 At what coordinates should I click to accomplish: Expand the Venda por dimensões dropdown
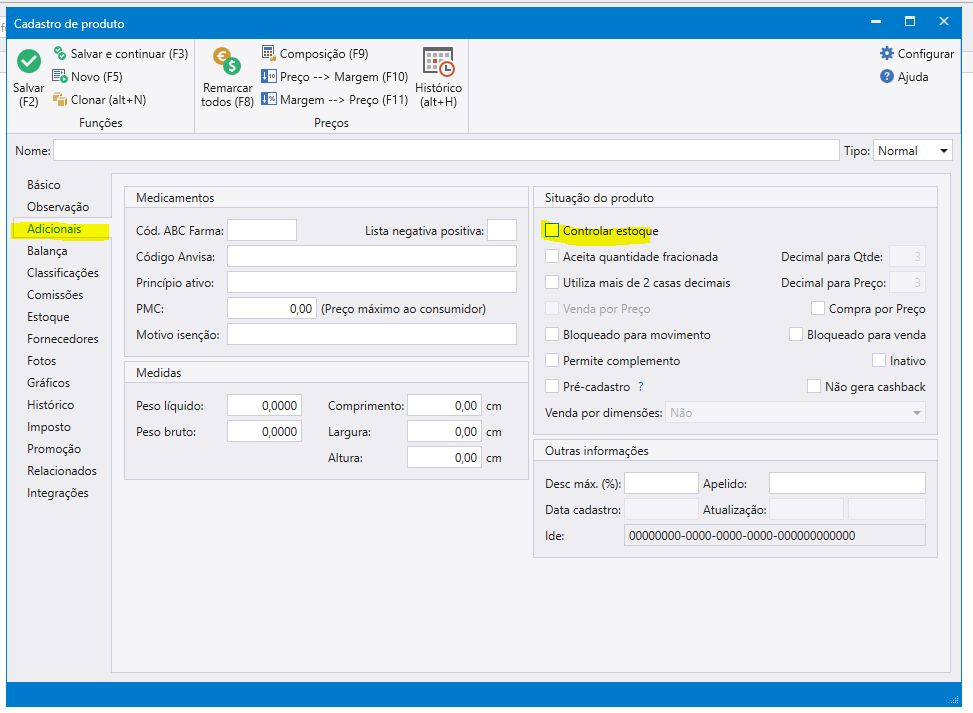tap(916, 412)
